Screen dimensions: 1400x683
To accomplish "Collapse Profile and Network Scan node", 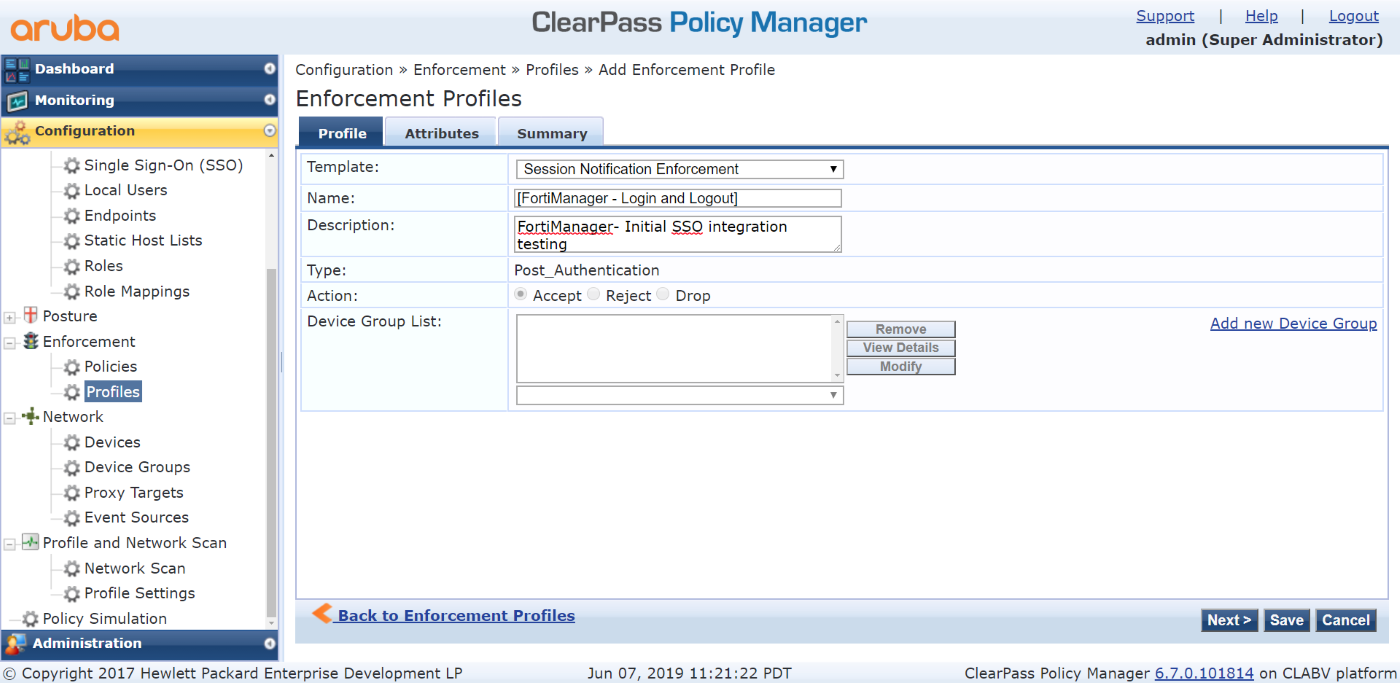I will pos(10,544).
